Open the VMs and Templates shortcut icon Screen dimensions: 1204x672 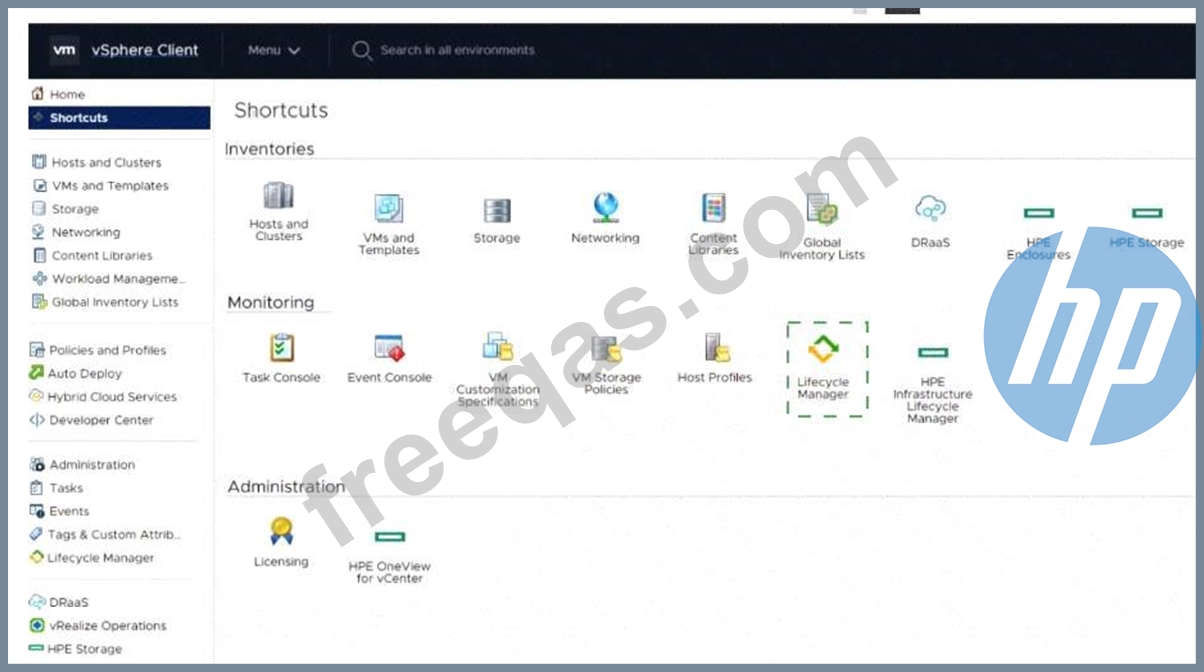pyautogui.click(x=389, y=208)
